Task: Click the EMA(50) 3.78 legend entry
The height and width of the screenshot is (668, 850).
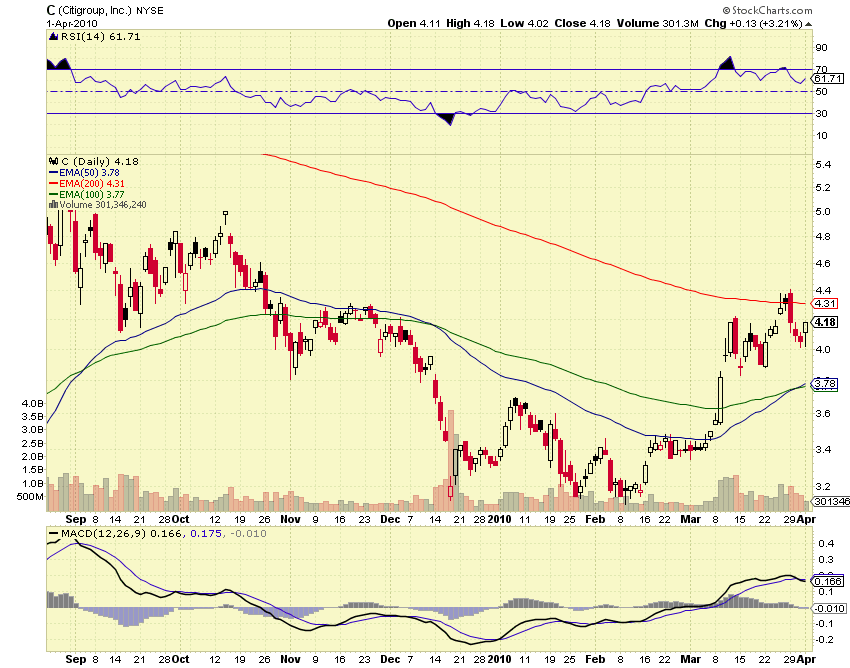Action: [x=89, y=172]
